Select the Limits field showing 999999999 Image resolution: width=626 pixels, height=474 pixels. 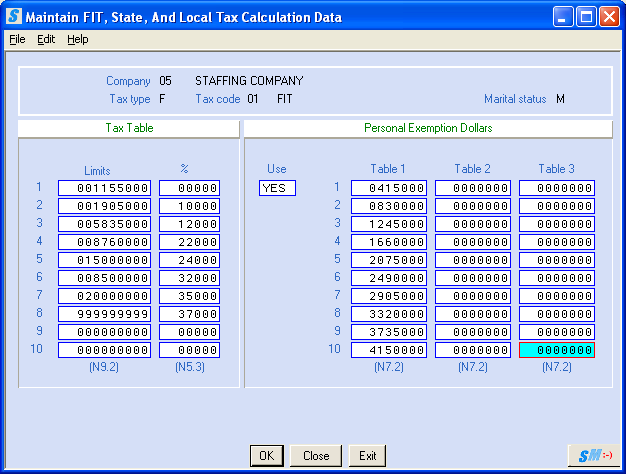(104, 314)
